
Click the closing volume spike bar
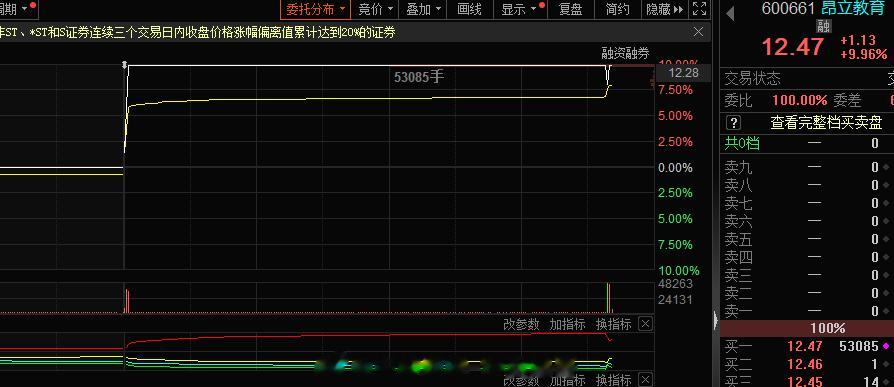pos(608,298)
